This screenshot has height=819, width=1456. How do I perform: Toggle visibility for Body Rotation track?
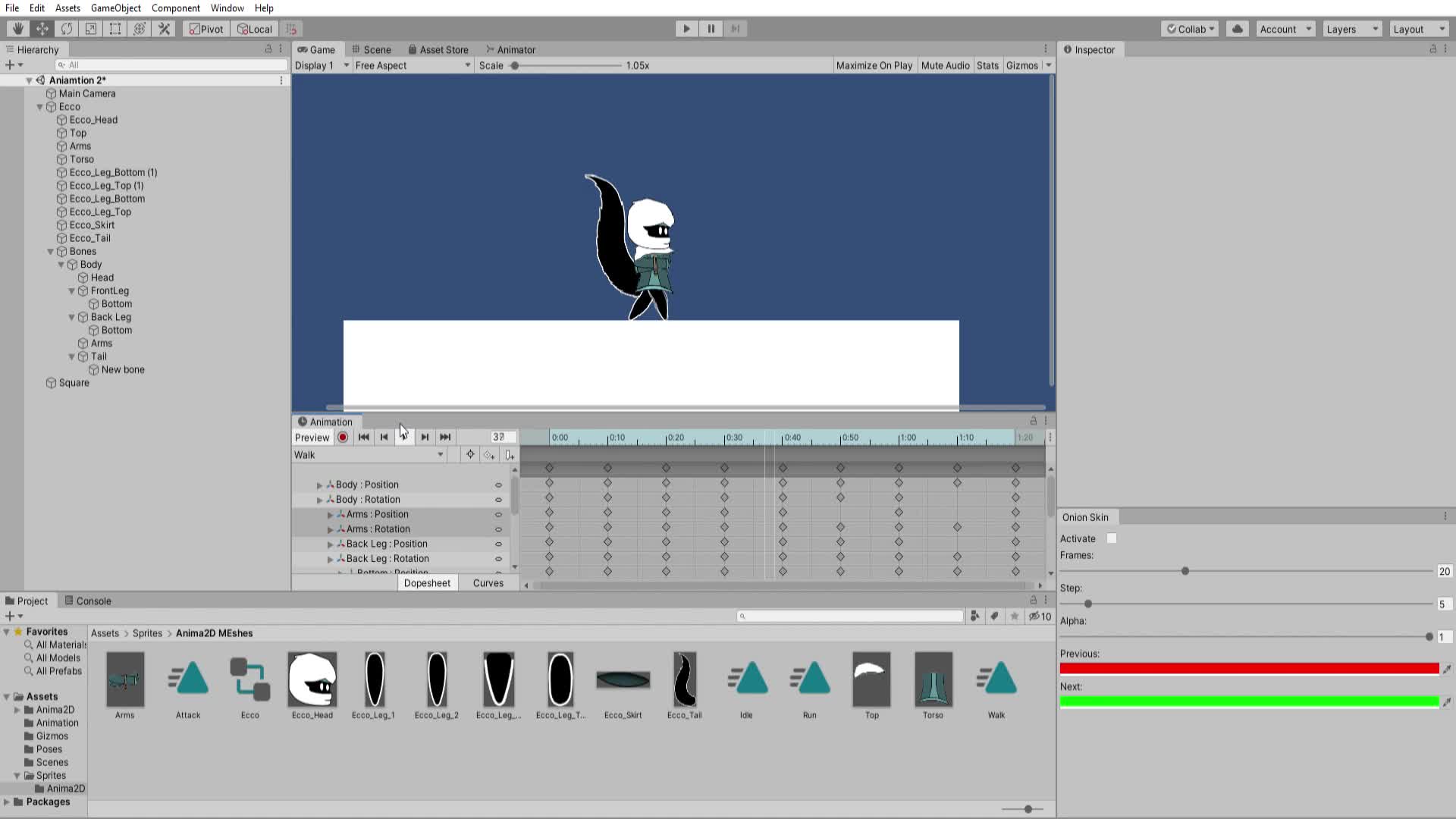(499, 499)
